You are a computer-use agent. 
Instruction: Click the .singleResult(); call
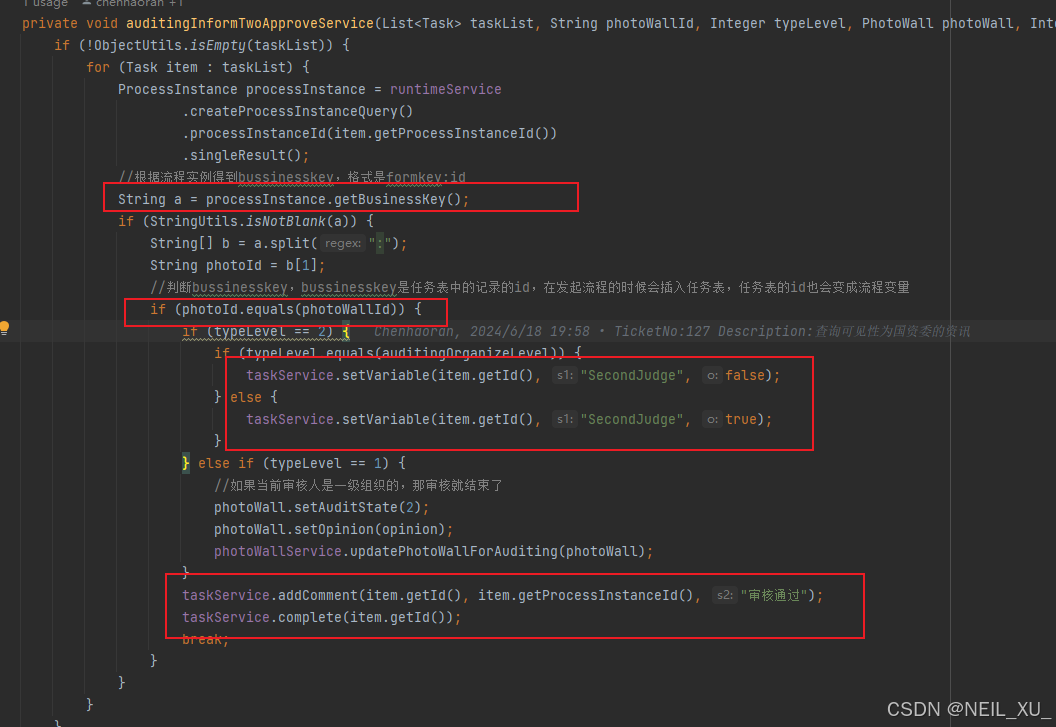tap(245, 155)
